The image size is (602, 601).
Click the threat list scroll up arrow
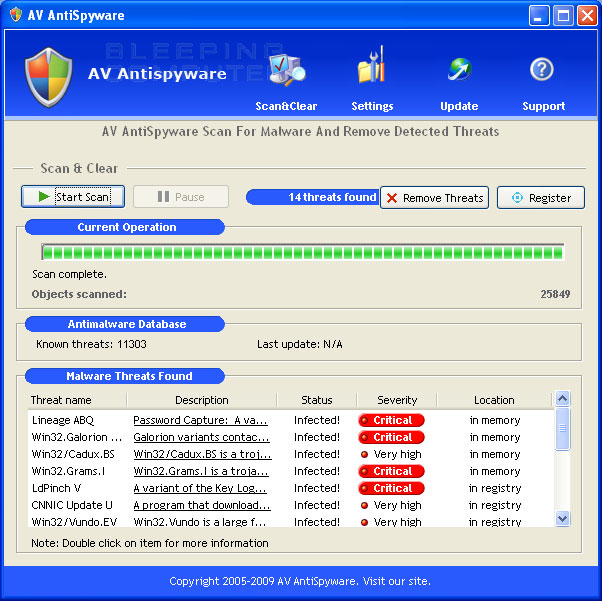(562, 399)
